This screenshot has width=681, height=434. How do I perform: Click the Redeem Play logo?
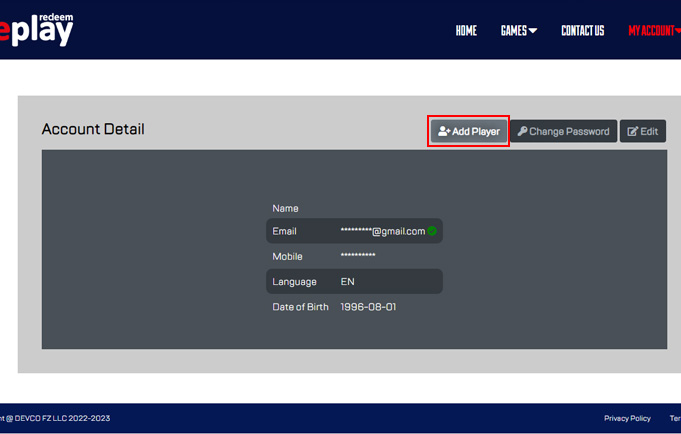tap(38, 30)
